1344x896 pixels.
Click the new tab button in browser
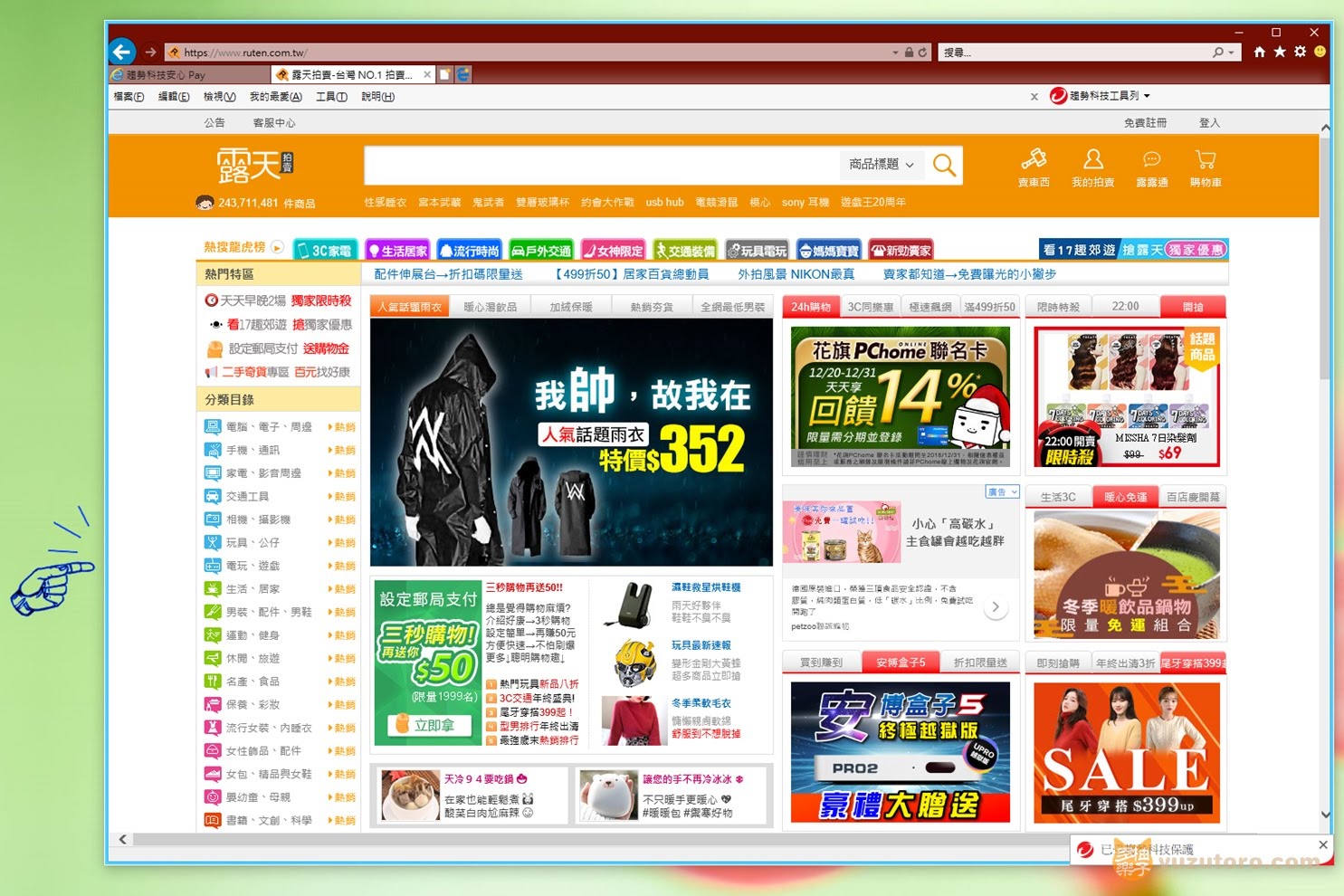(445, 74)
